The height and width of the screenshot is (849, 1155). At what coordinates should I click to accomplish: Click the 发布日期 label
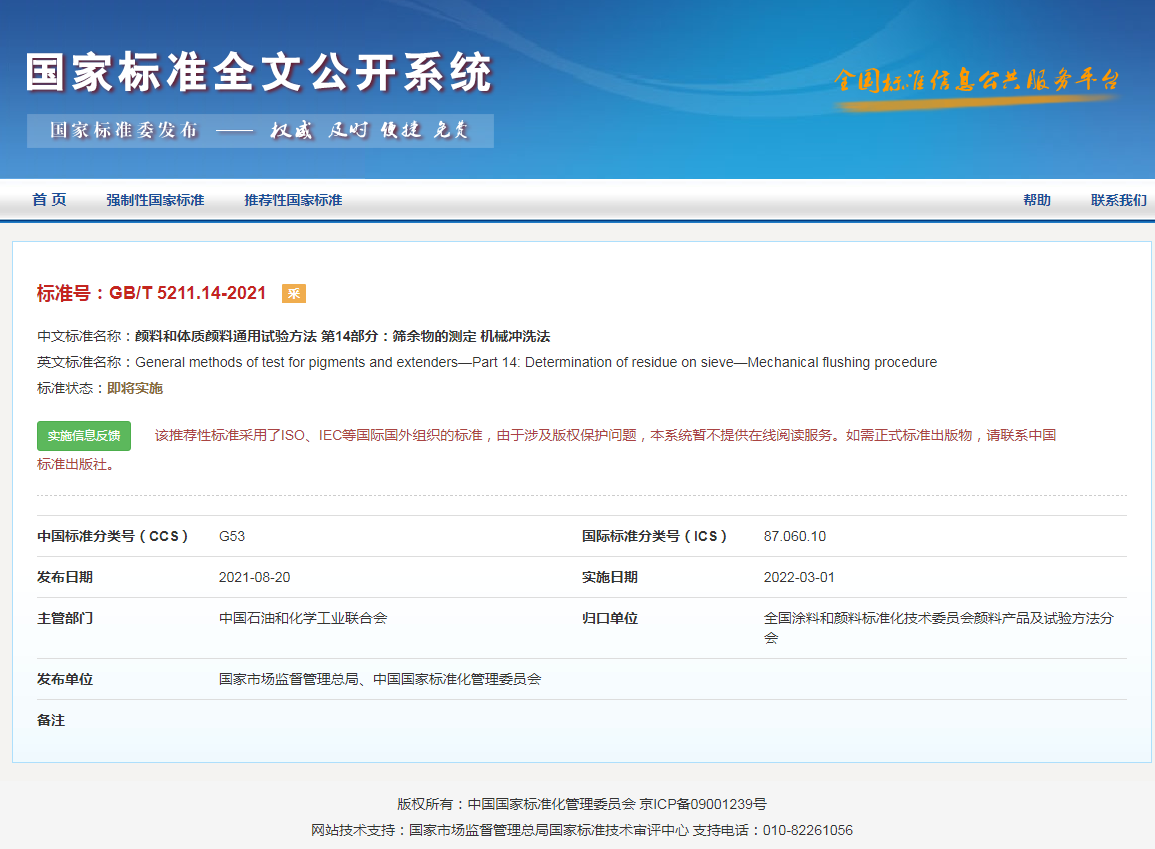65,577
